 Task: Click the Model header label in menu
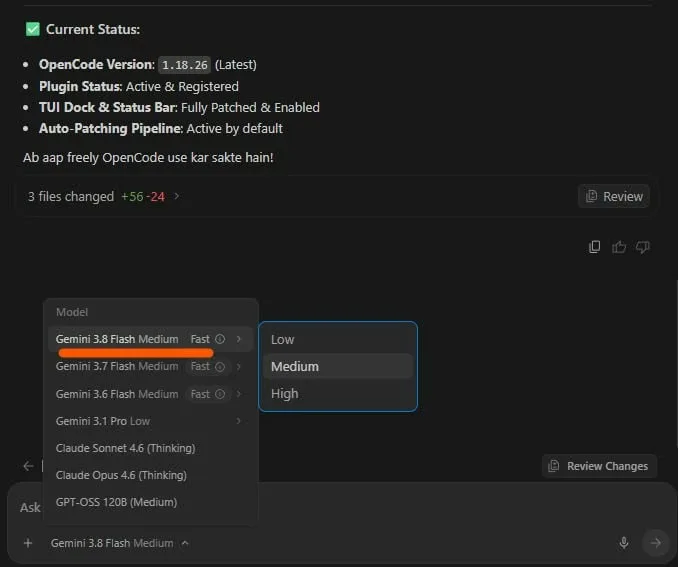click(72, 312)
